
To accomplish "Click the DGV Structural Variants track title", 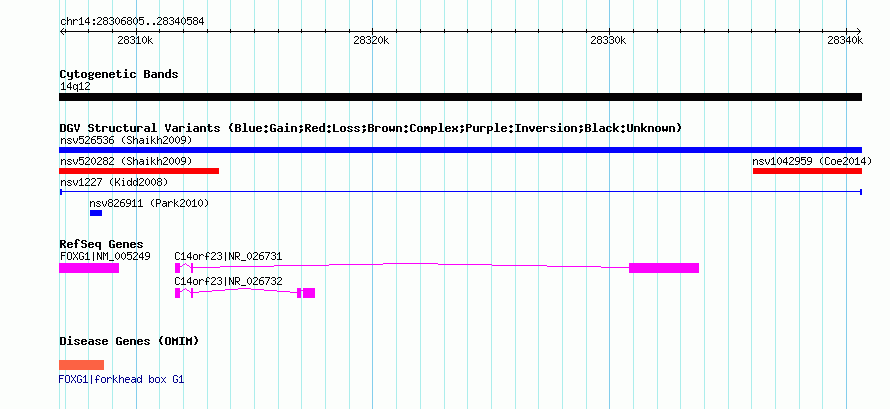I will click(x=370, y=128).
